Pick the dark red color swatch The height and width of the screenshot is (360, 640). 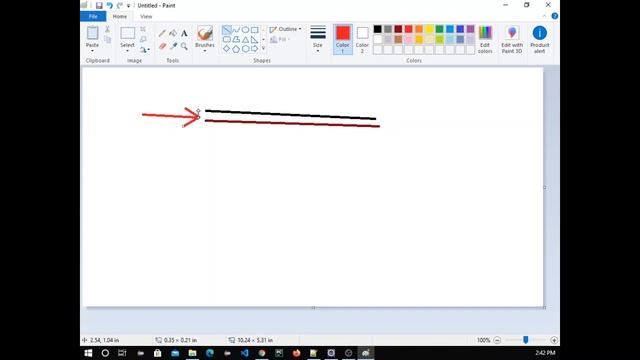coord(398,29)
